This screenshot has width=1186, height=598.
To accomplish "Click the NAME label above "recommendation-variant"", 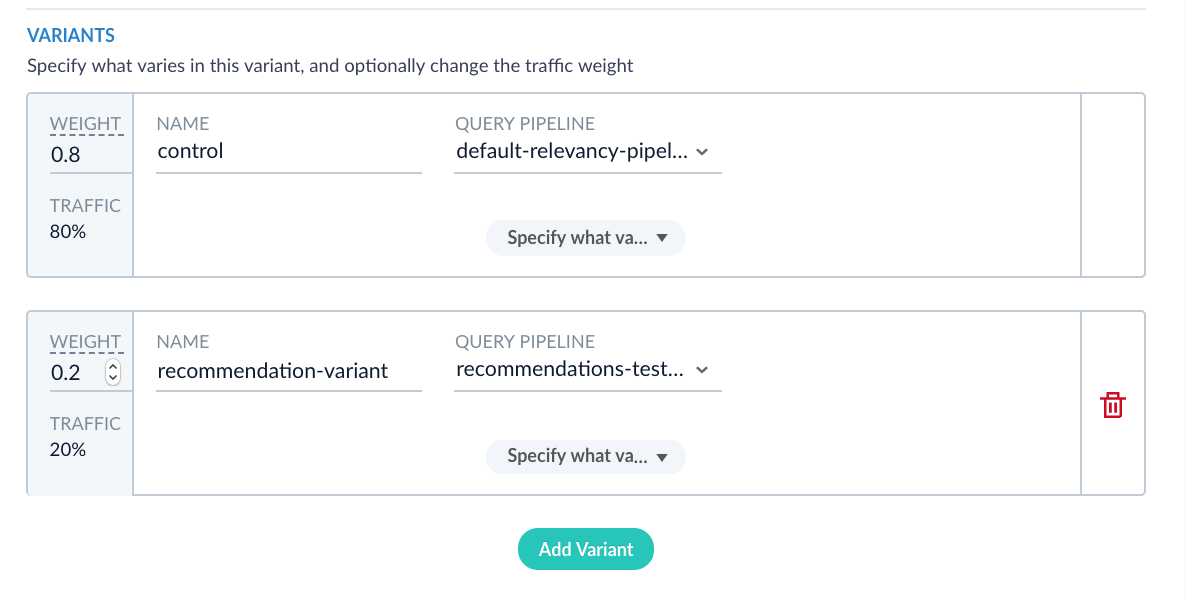I will 183,342.
